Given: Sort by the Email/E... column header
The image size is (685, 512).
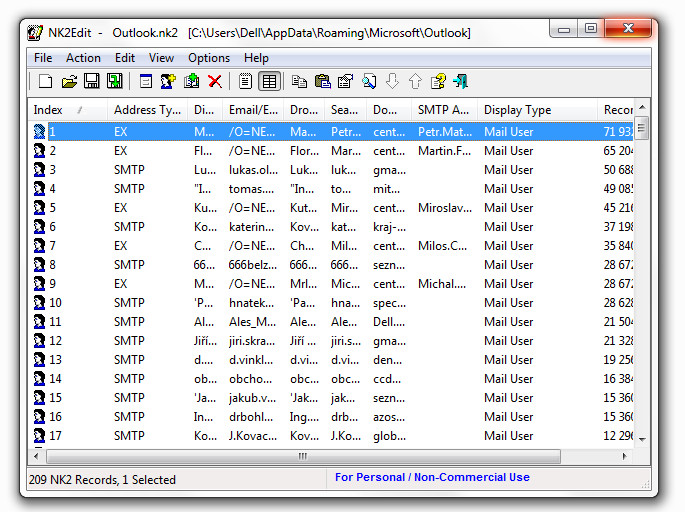Looking at the screenshot, I should coord(253,110).
